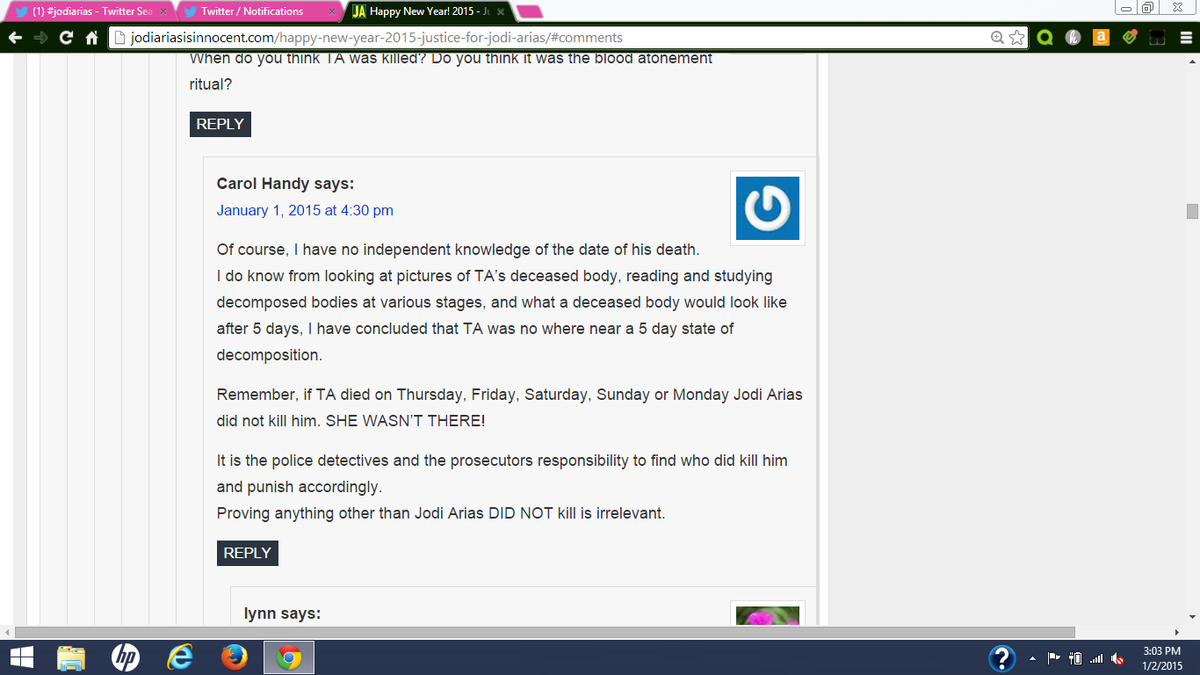Click Carol Handy's avatar image
Screen dimensions: 1200x675
pyautogui.click(x=768, y=208)
